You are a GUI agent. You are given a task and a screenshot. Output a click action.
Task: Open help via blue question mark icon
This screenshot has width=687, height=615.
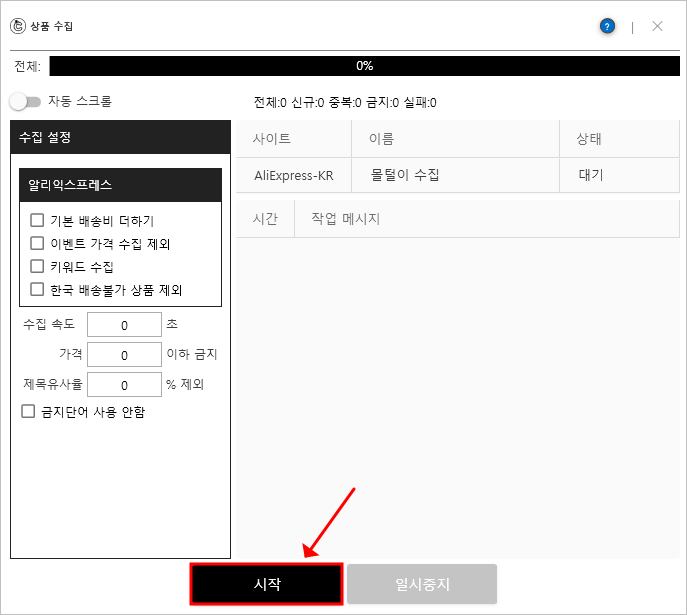[x=607, y=26]
